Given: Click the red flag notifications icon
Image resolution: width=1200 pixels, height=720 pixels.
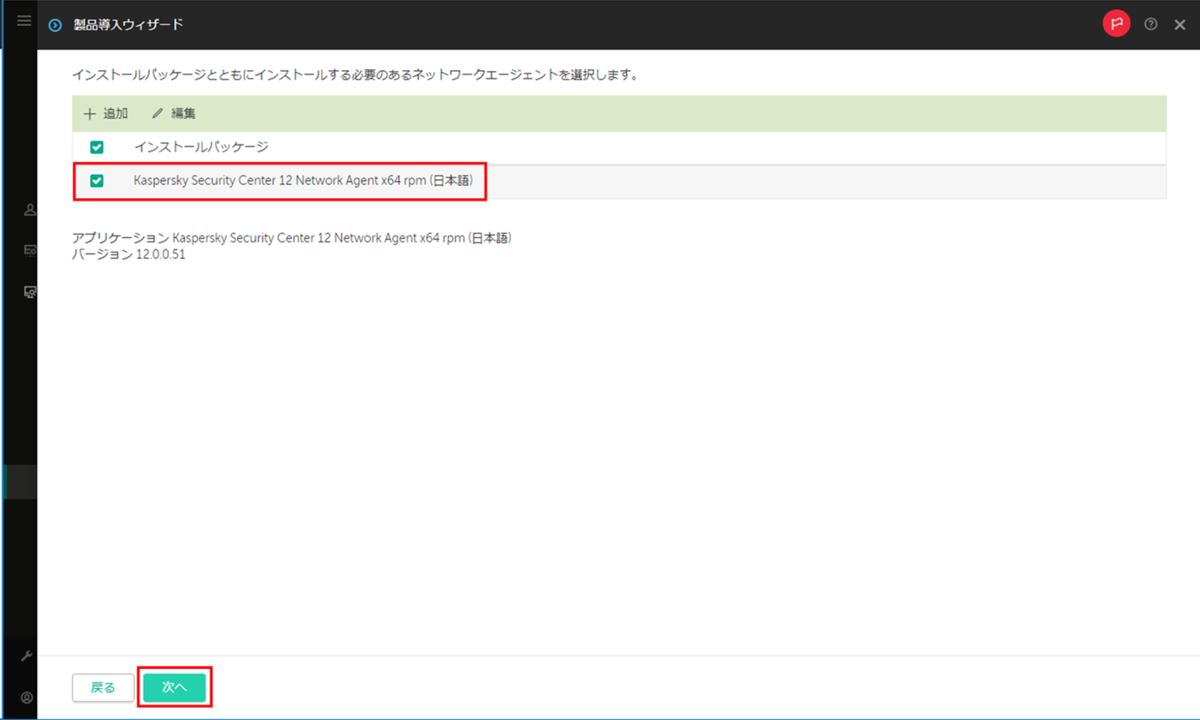Looking at the screenshot, I should [x=1116, y=23].
